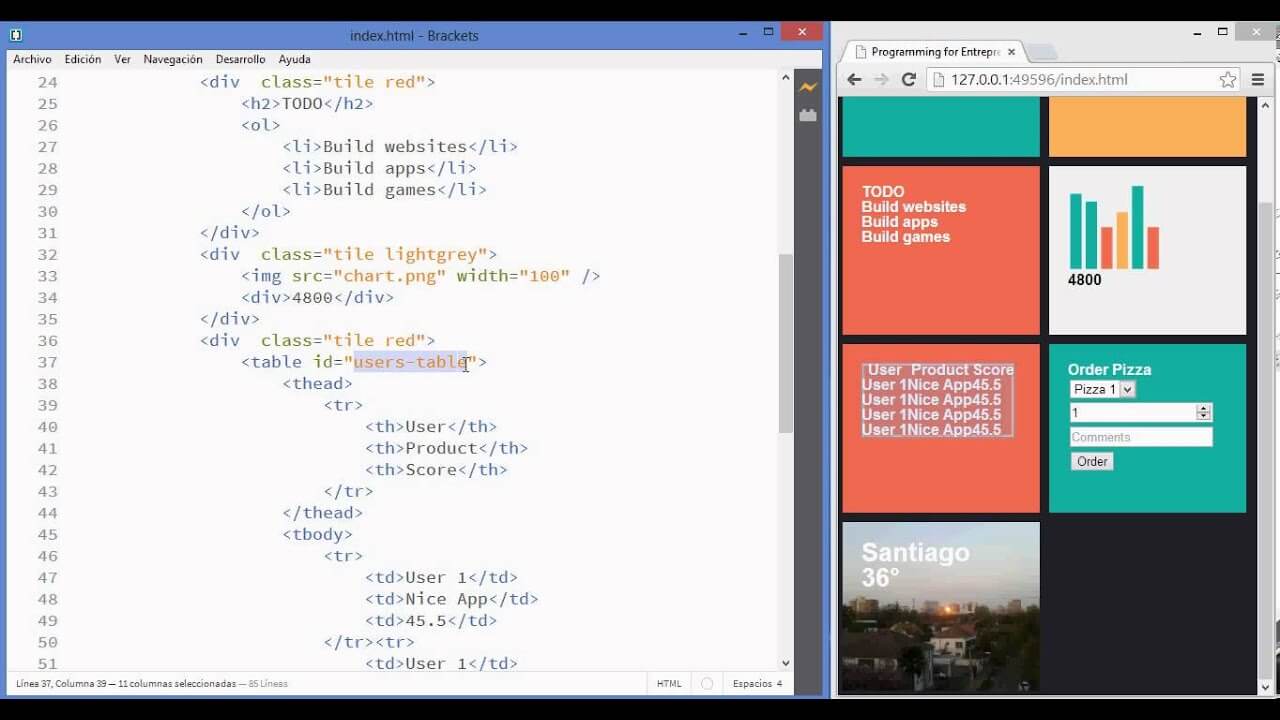Click the editor's vertical scrollbar thumb

coord(785,340)
